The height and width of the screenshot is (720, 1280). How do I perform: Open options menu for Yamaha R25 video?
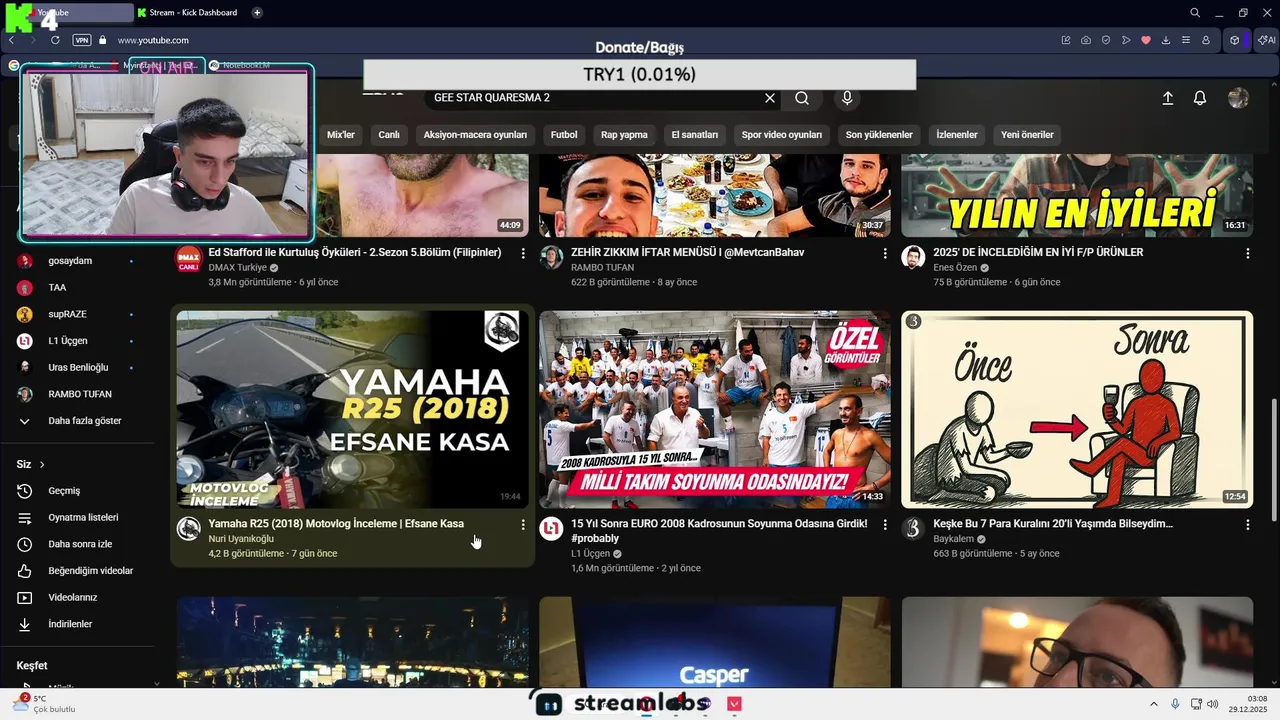pyautogui.click(x=522, y=525)
